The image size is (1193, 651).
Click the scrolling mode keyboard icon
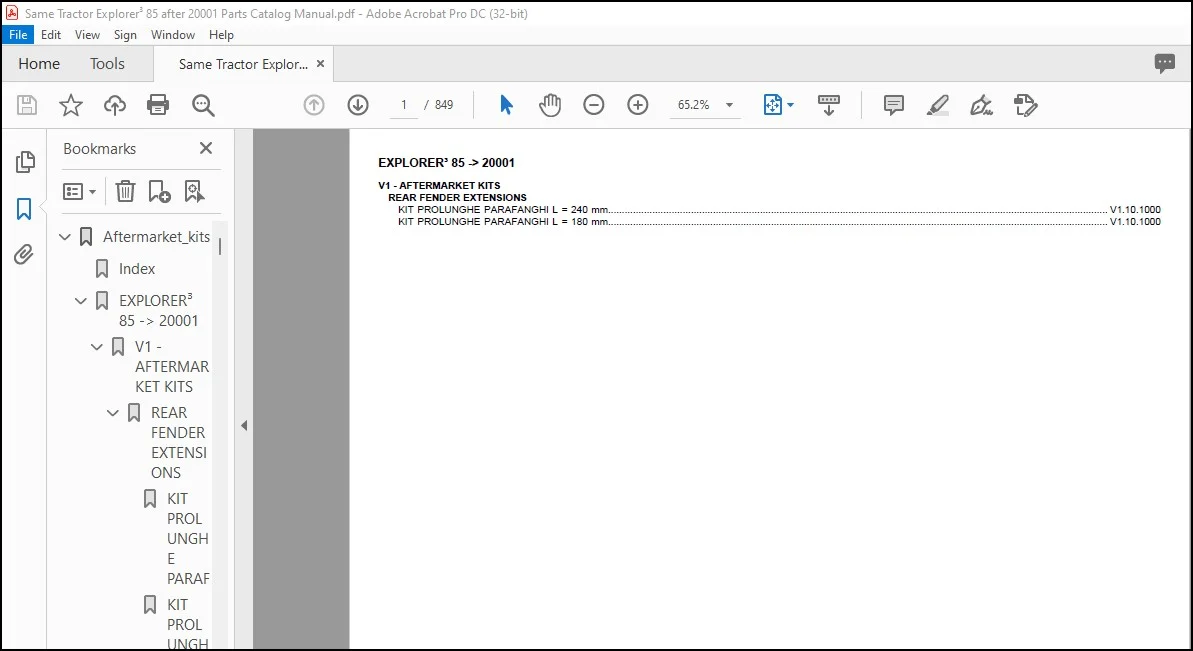829,105
